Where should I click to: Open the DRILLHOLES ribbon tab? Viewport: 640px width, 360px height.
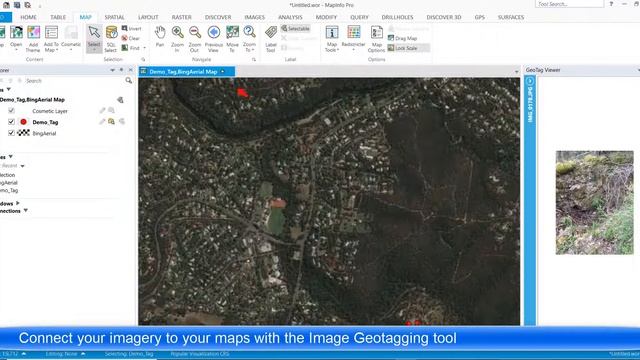click(x=397, y=17)
